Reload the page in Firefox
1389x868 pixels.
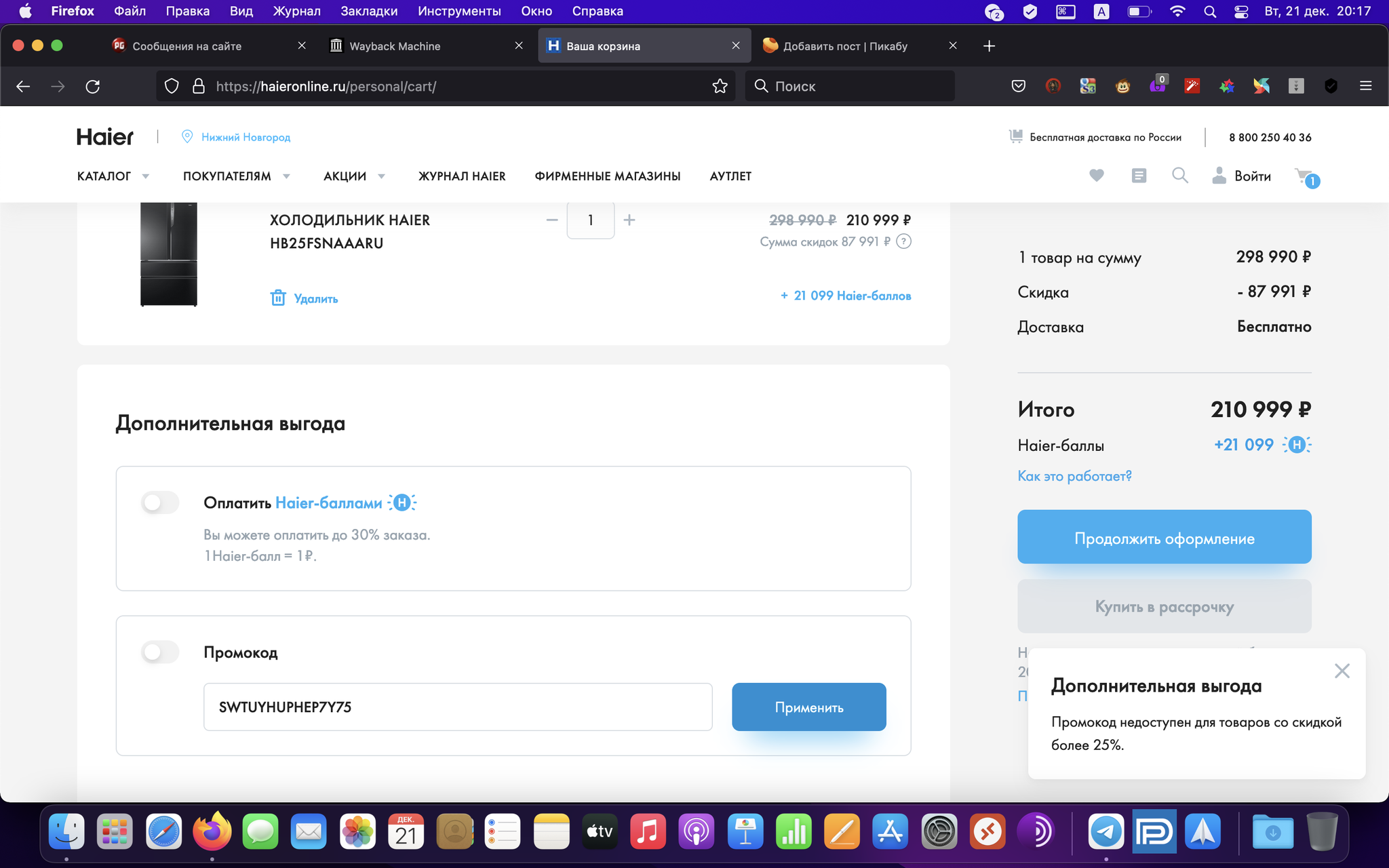[93, 86]
